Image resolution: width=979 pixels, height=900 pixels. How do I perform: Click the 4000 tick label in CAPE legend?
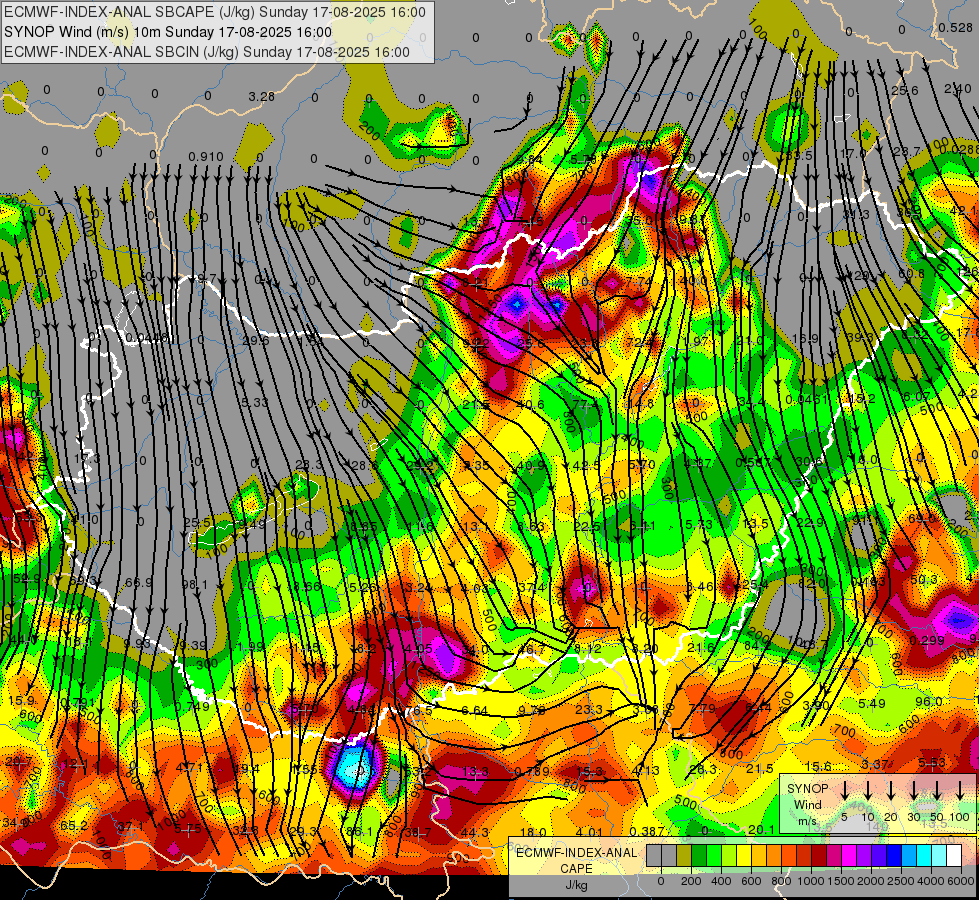point(932,881)
